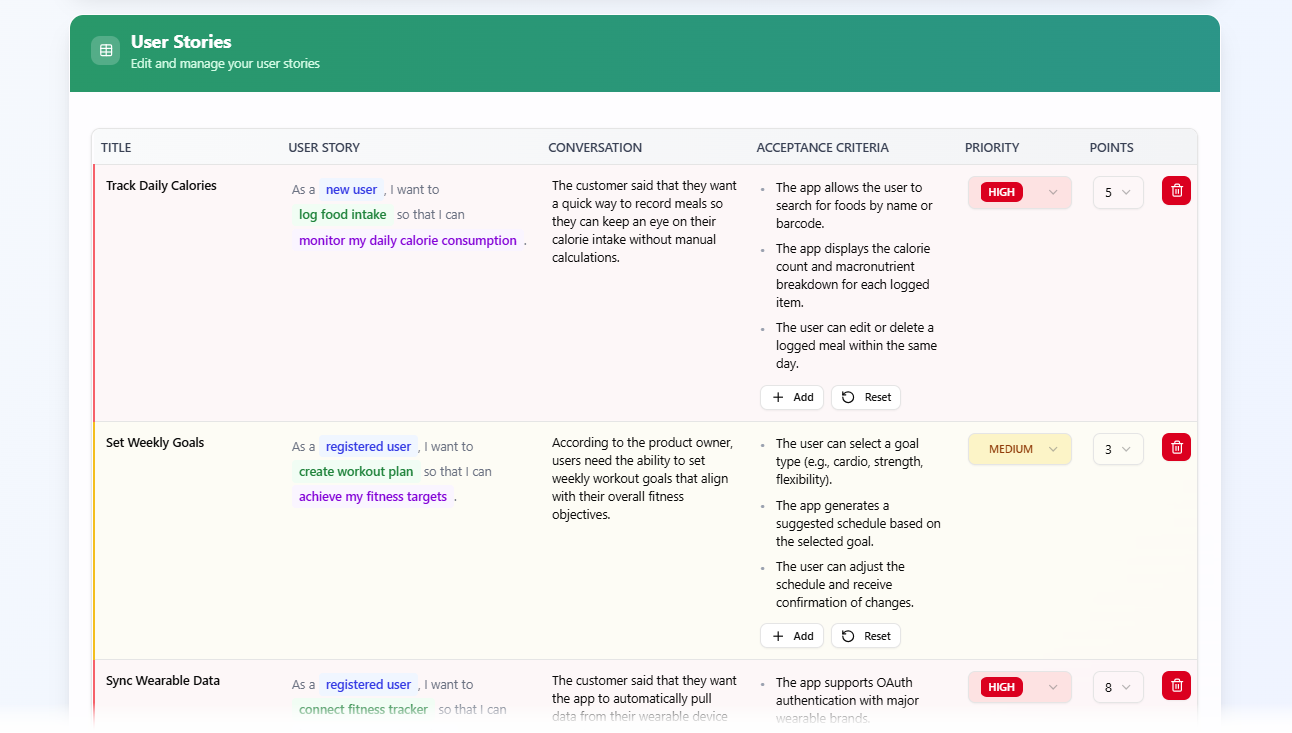The width and height of the screenshot is (1292, 733).
Task: Open points dropdown showing 5
Action: (1118, 193)
